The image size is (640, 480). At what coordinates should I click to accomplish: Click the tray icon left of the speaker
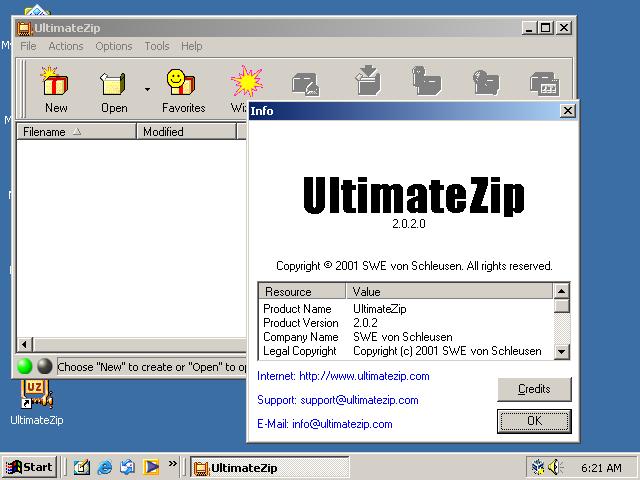(x=538, y=467)
